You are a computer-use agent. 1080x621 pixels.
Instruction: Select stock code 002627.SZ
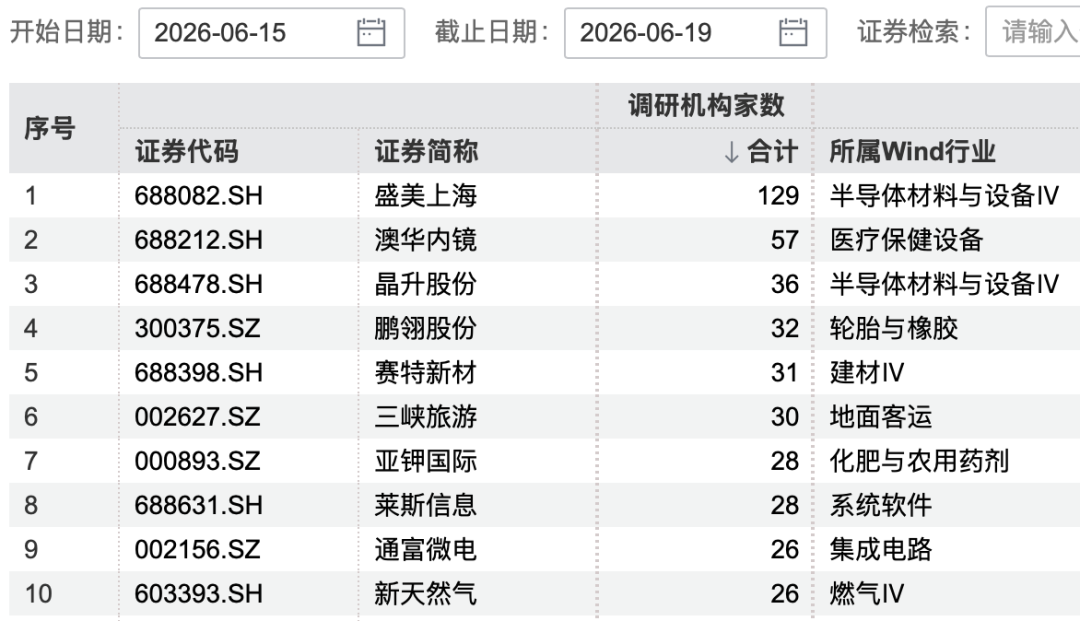(198, 417)
